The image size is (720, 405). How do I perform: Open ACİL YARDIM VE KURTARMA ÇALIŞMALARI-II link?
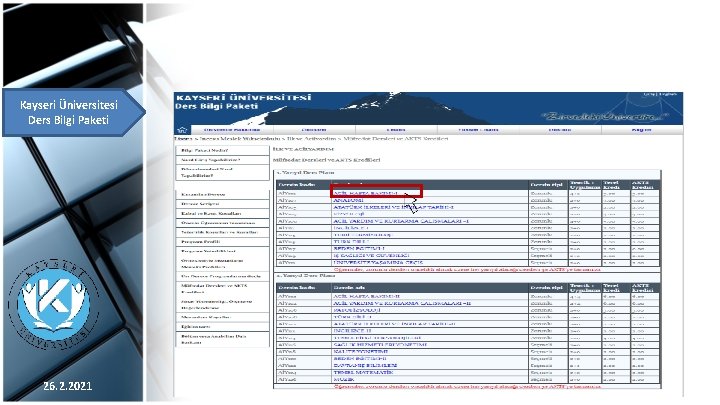[402, 303]
